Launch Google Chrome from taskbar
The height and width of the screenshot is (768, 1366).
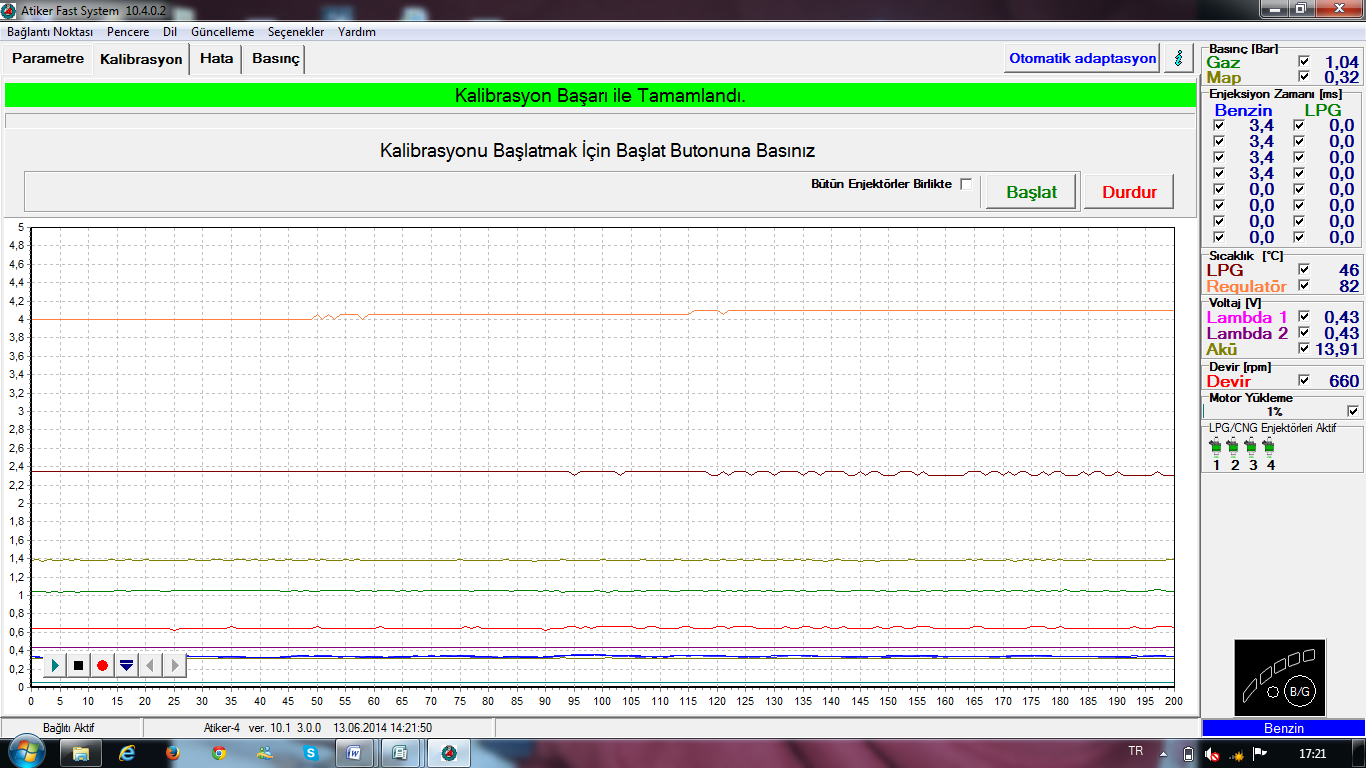[219, 752]
